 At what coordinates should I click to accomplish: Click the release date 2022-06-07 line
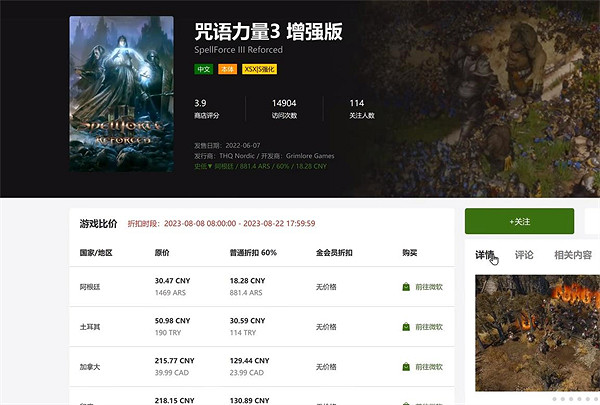tap(227, 145)
